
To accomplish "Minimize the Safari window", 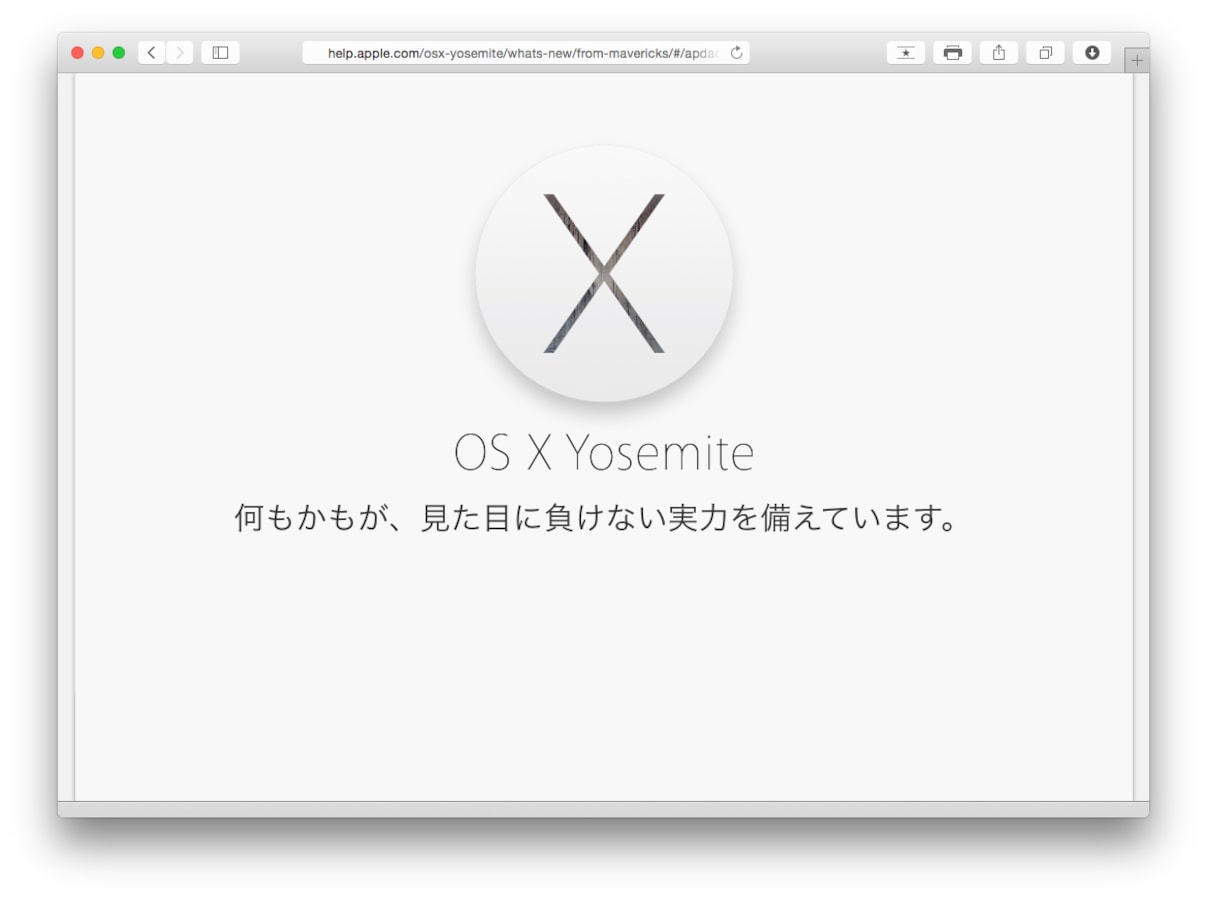I will pyautogui.click(x=98, y=53).
